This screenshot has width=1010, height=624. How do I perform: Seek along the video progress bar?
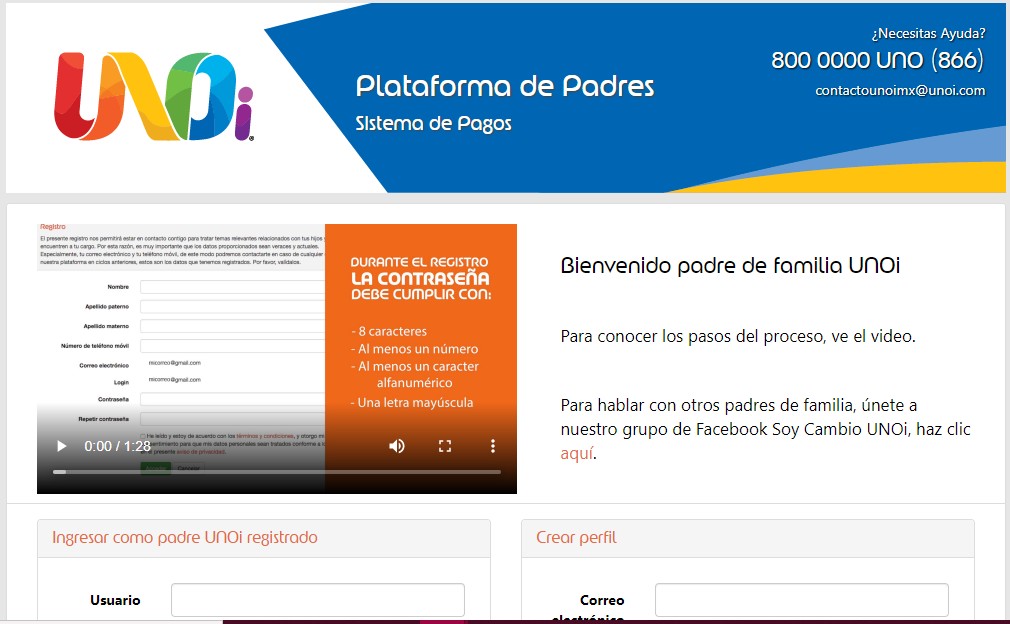pos(277,472)
